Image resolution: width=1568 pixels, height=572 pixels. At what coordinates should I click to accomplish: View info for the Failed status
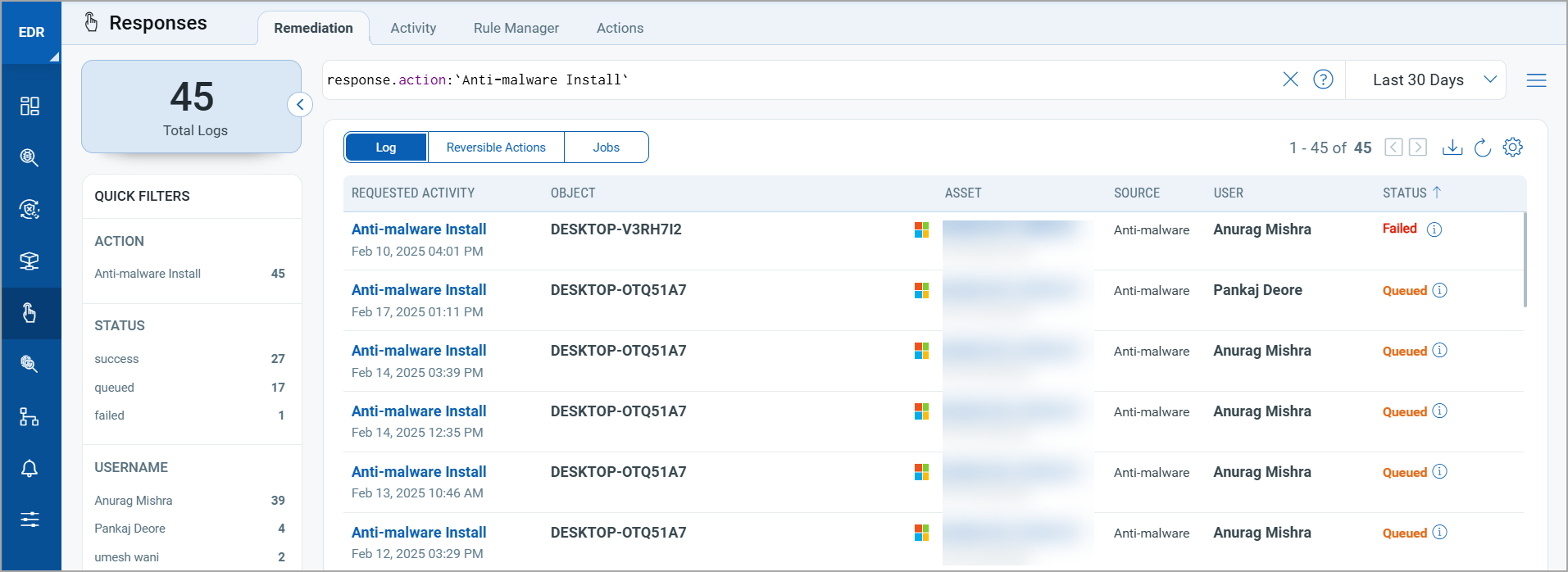tap(1434, 229)
